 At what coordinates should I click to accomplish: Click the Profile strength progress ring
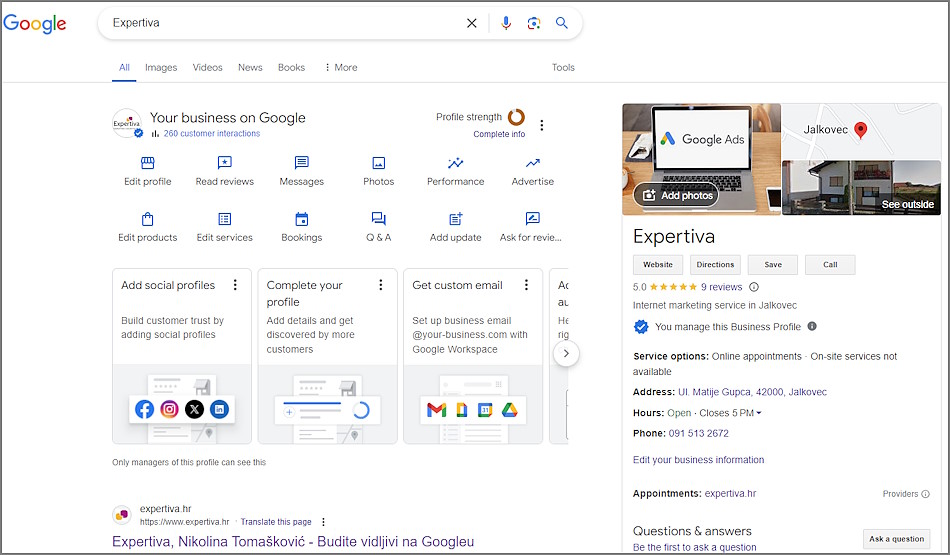coord(516,116)
